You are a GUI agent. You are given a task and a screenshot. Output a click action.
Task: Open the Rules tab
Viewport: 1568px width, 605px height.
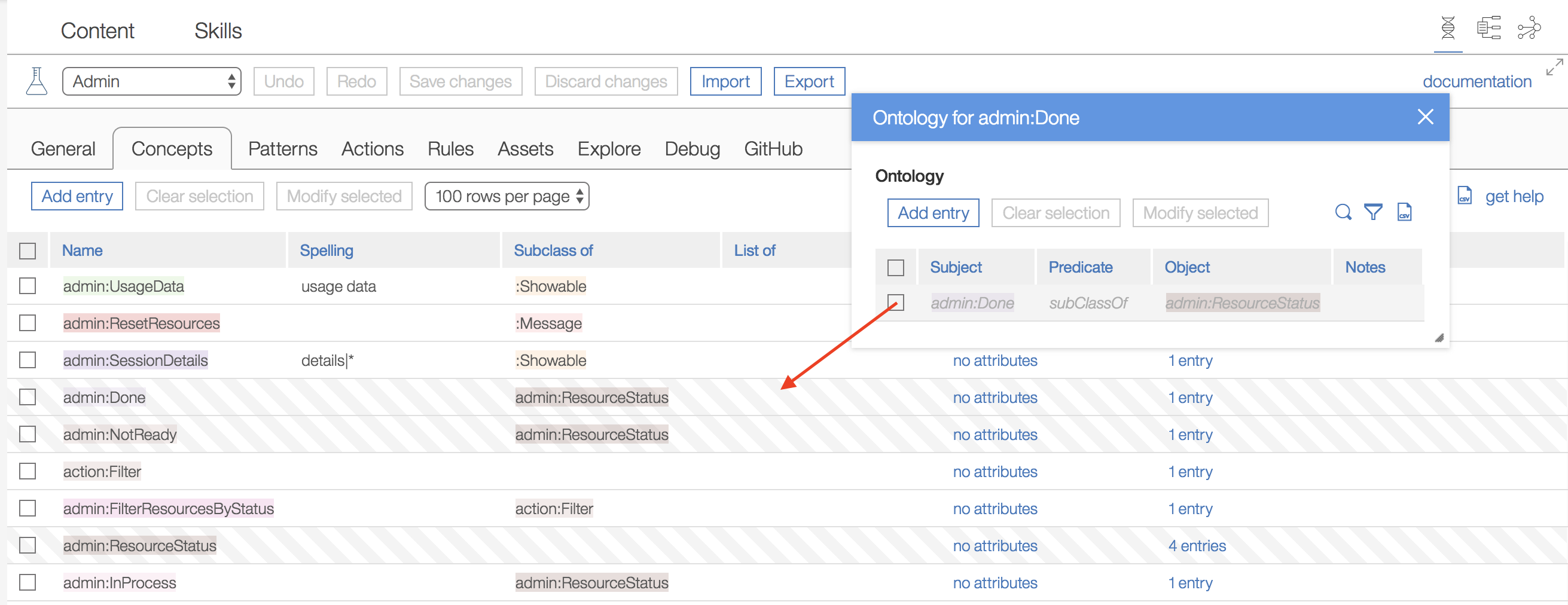click(x=450, y=148)
